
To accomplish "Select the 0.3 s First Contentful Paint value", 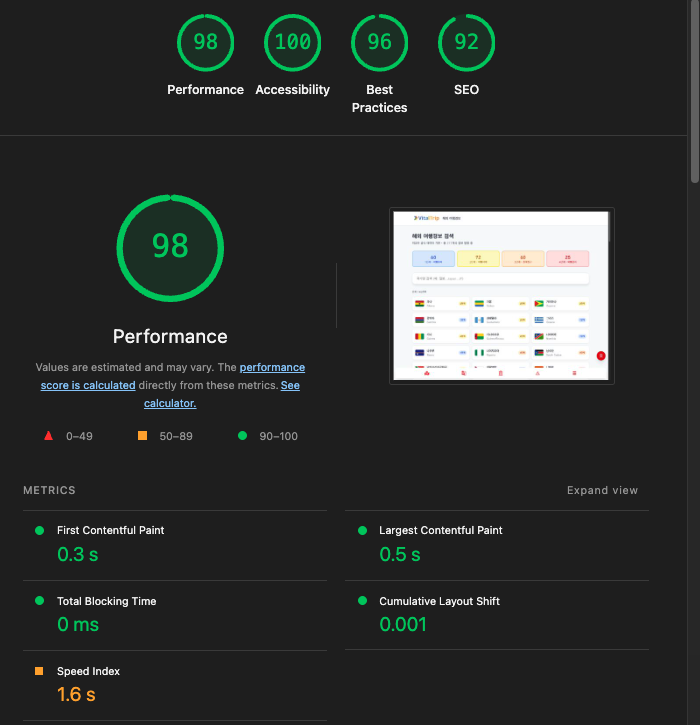I will click(x=78, y=554).
